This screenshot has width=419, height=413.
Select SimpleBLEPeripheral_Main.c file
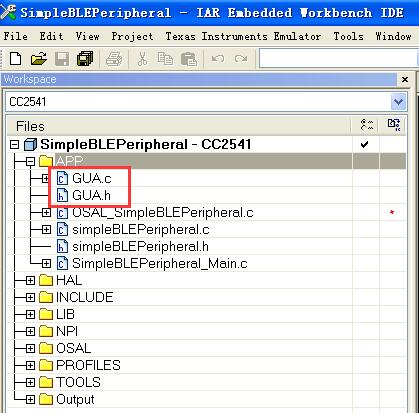point(160,263)
